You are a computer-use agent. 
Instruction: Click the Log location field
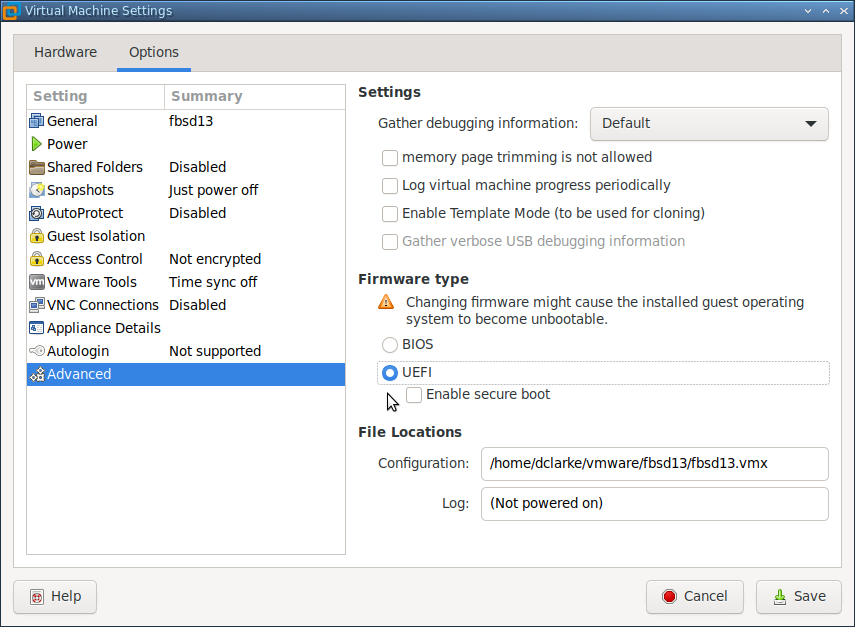655,504
